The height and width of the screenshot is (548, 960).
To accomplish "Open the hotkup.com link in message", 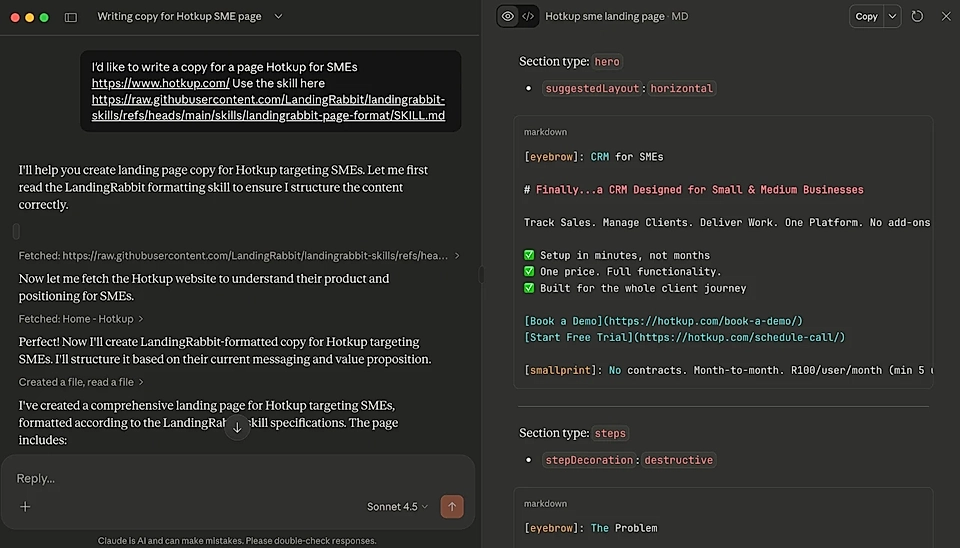I will click(160, 83).
